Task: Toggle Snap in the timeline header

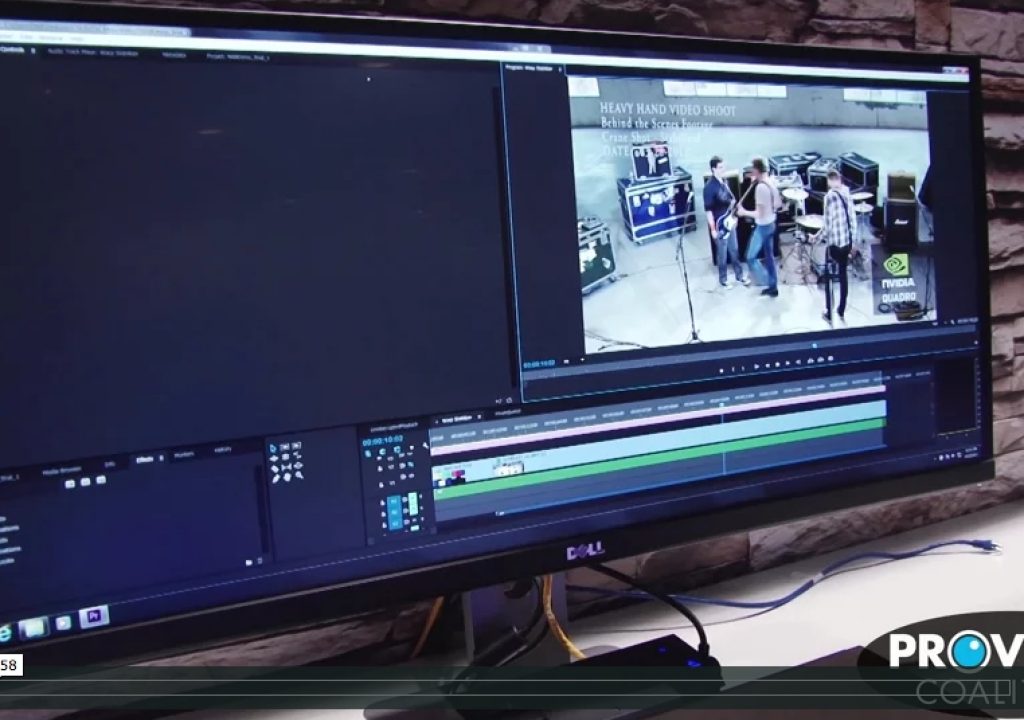Action: 382,452
